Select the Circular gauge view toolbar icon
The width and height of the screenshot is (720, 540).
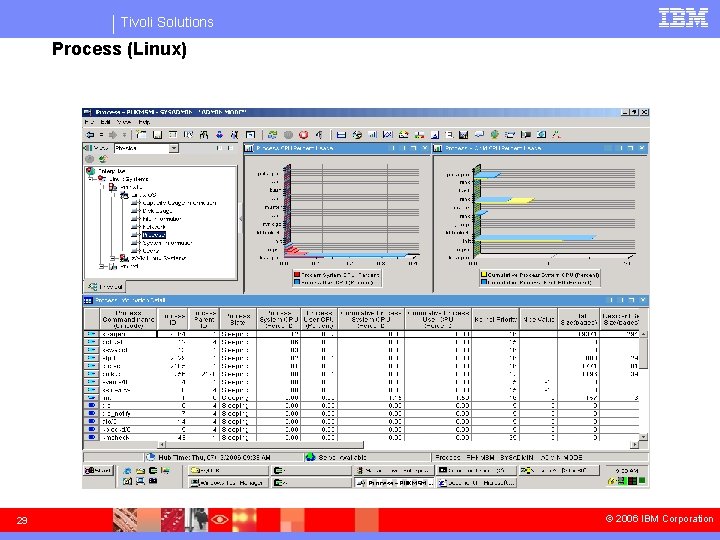tap(404, 135)
